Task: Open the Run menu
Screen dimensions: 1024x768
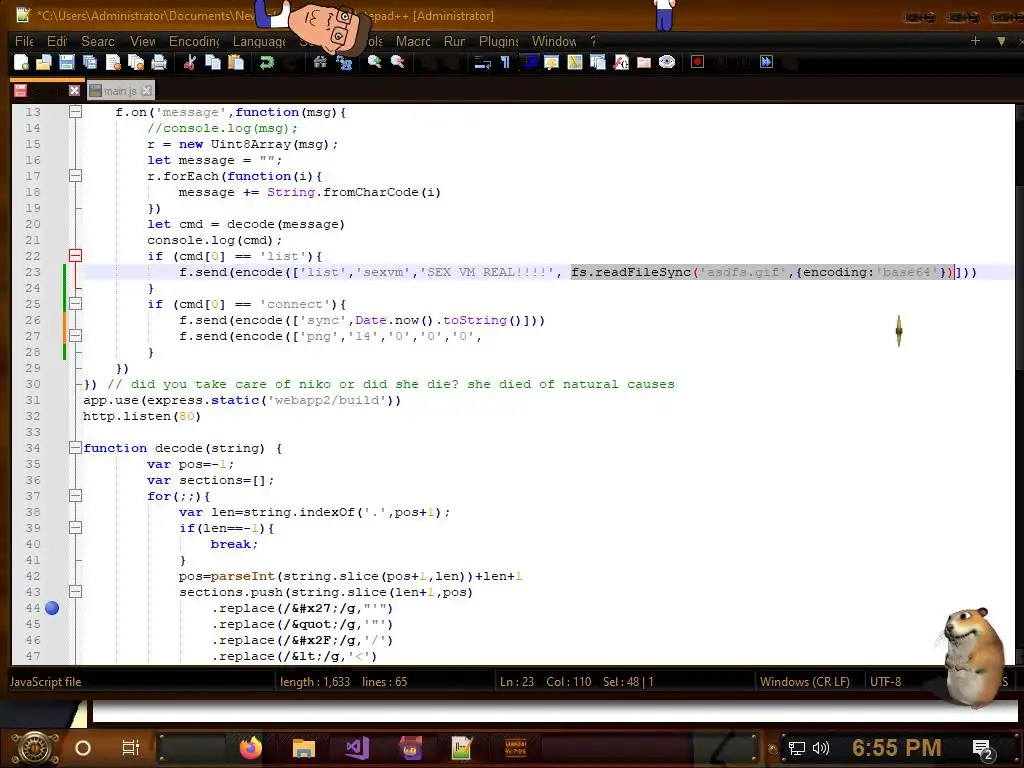Action: 455,41
